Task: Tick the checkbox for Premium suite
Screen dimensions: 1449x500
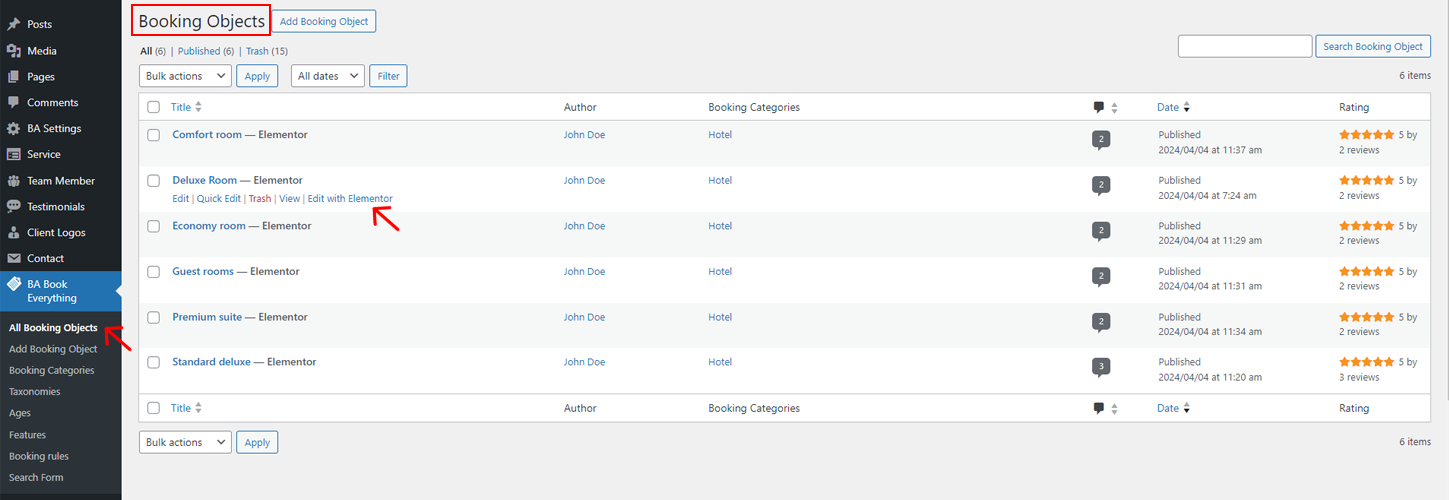Action: [154, 317]
